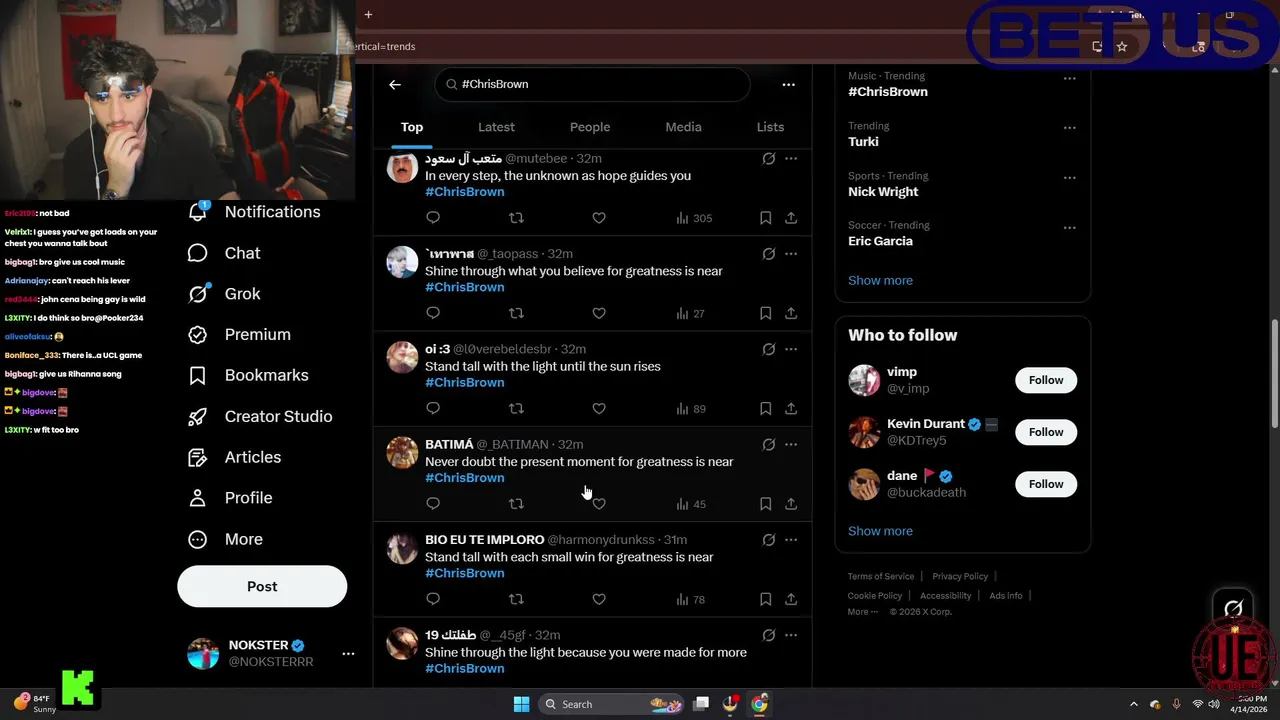Open the Nick Wright trending topic
This screenshot has width=1280, height=720.
(x=883, y=192)
